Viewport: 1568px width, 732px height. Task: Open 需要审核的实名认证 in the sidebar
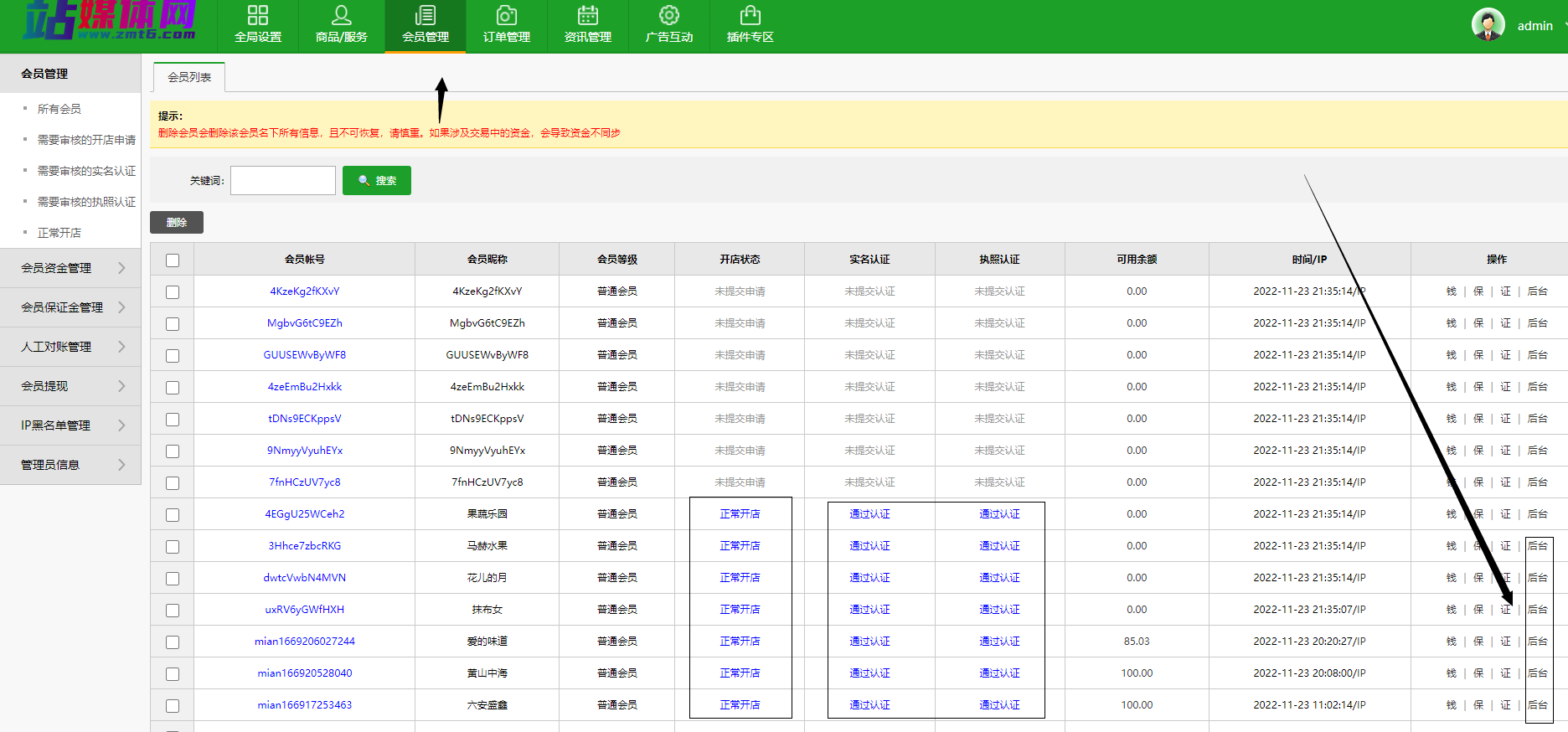[86, 171]
